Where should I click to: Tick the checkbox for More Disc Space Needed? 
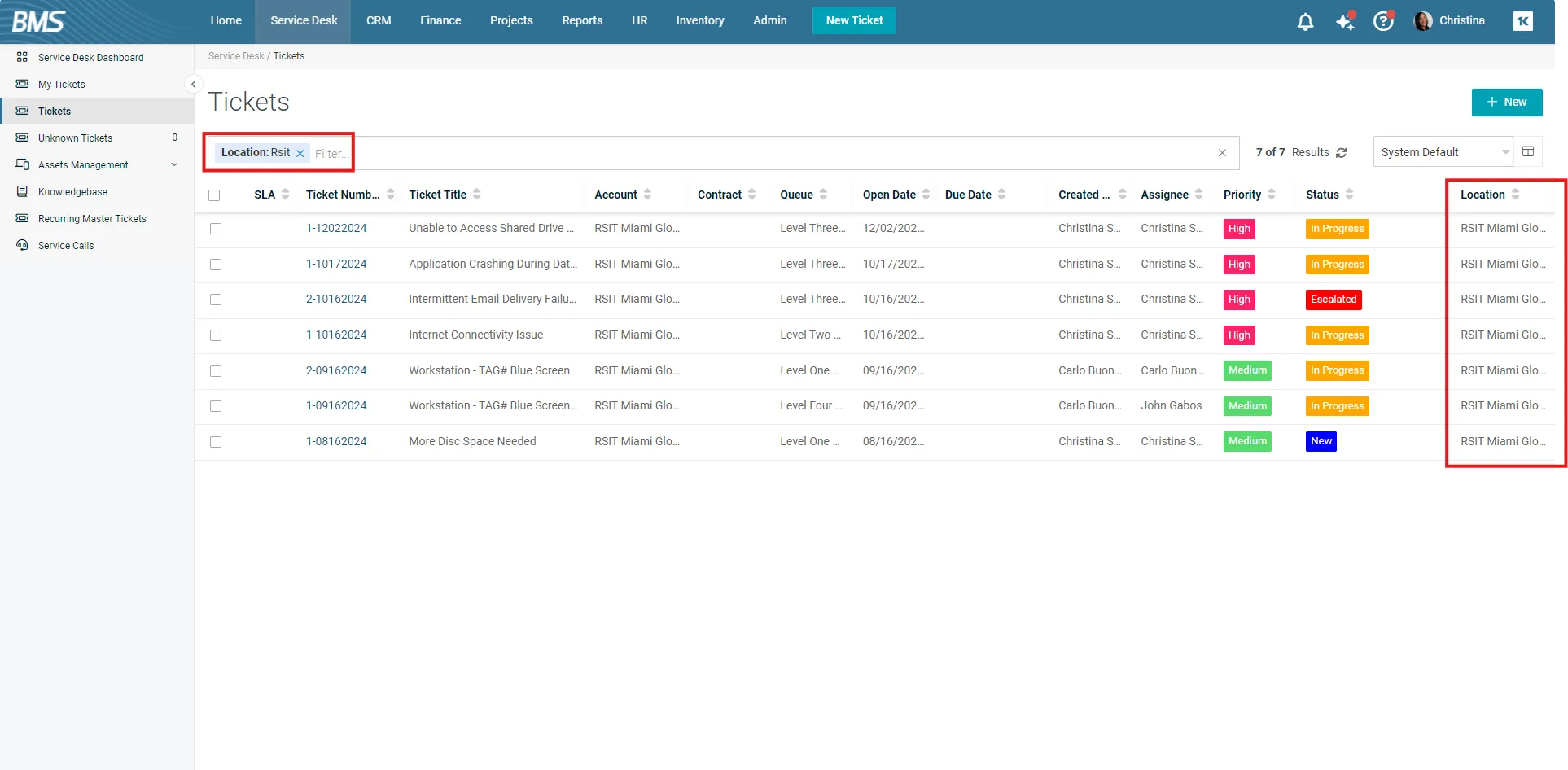[216, 442]
